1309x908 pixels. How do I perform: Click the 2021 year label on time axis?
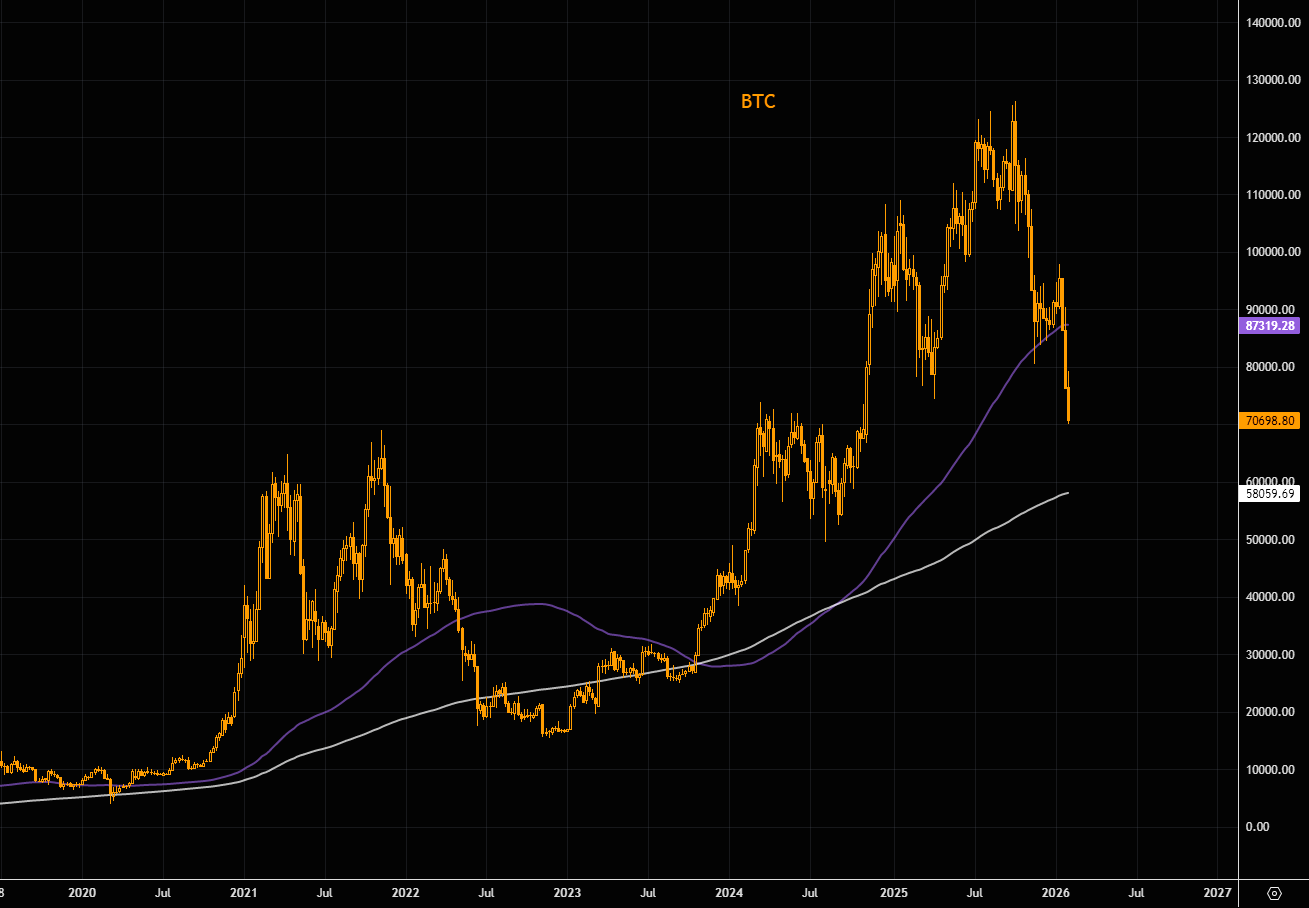click(x=244, y=891)
